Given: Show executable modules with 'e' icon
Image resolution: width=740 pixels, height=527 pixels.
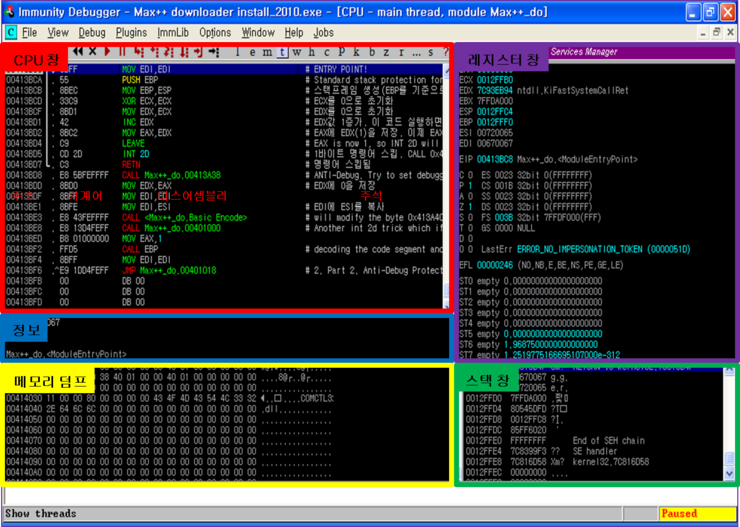Looking at the screenshot, I should tap(254, 52).
